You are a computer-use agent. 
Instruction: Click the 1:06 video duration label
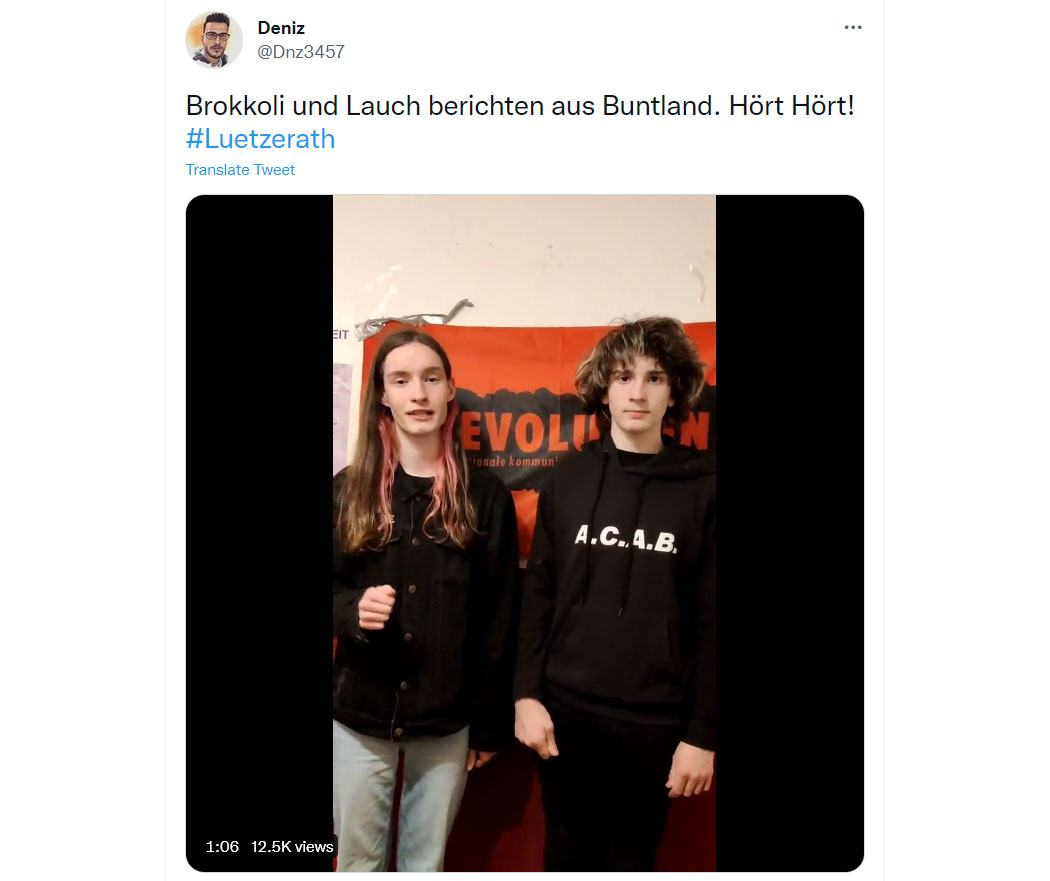pos(222,847)
